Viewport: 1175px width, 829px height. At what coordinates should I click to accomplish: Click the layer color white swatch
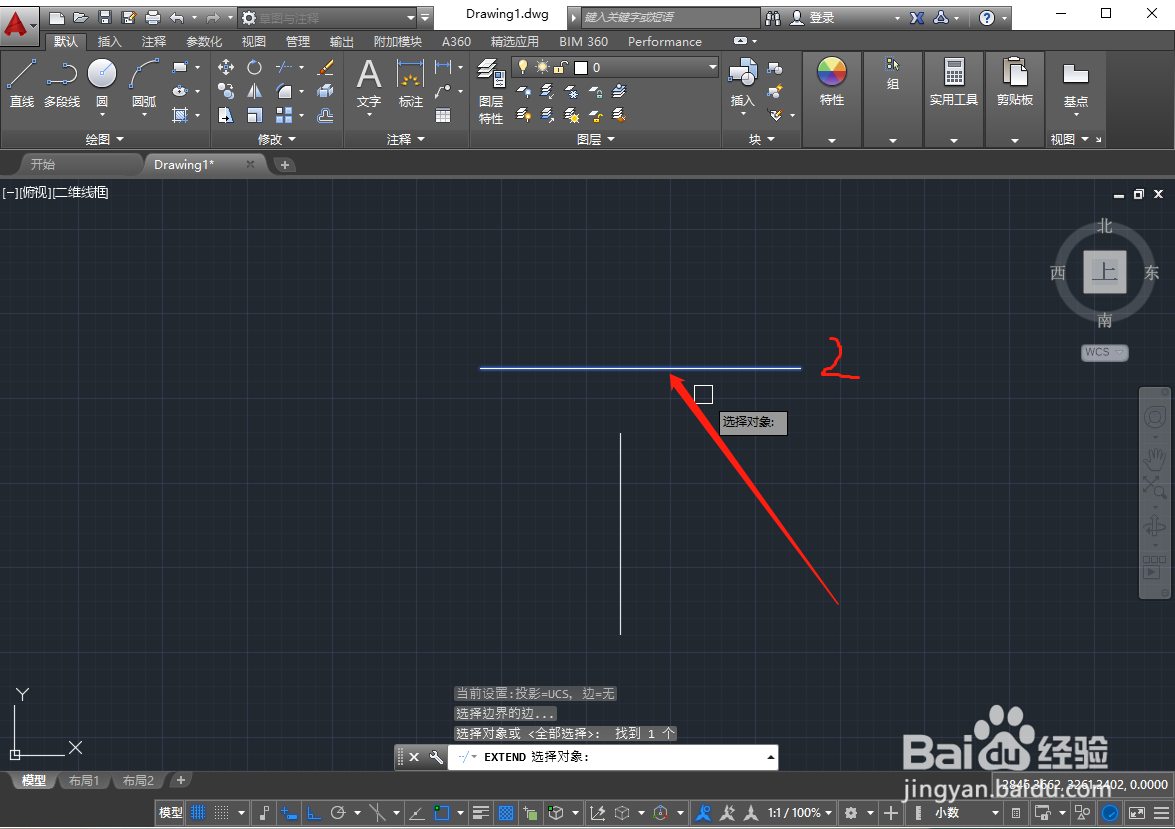tap(581, 67)
